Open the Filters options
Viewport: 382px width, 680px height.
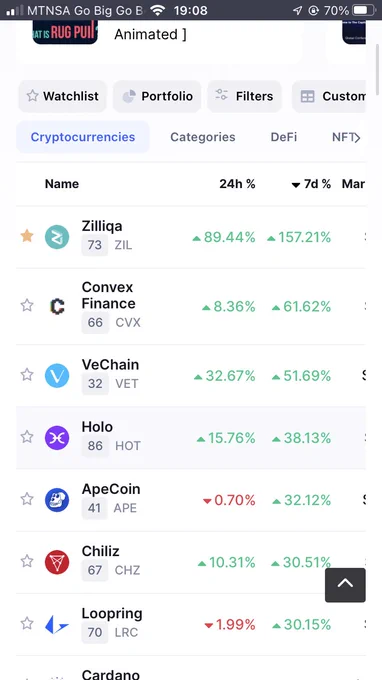tap(245, 96)
